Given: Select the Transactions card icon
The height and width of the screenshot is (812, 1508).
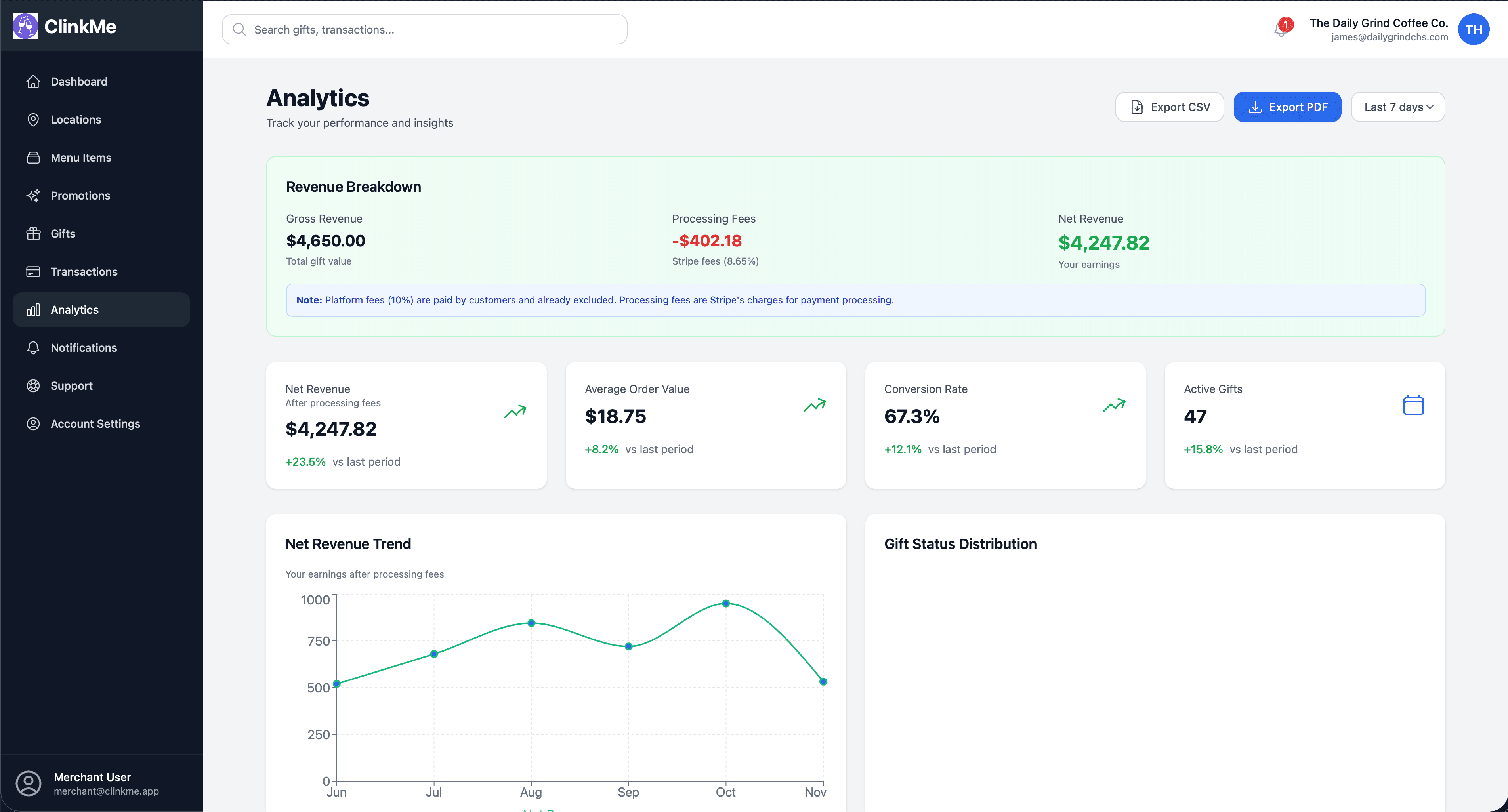Looking at the screenshot, I should pos(33,271).
